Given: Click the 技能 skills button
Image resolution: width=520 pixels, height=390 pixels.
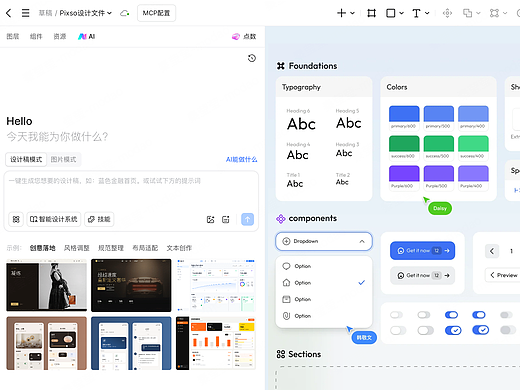Looking at the screenshot, I should (99, 219).
